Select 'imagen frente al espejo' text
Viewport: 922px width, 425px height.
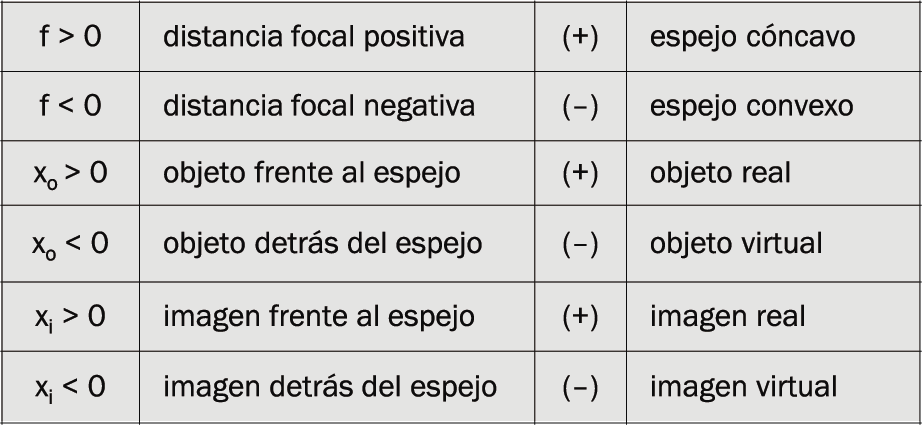coord(319,317)
